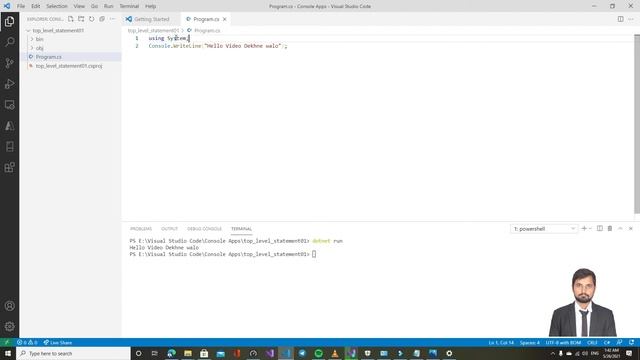Image resolution: width=640 pixels, height=360 pixels.
Task: Open the Selection menu
Action: (57, 6)
